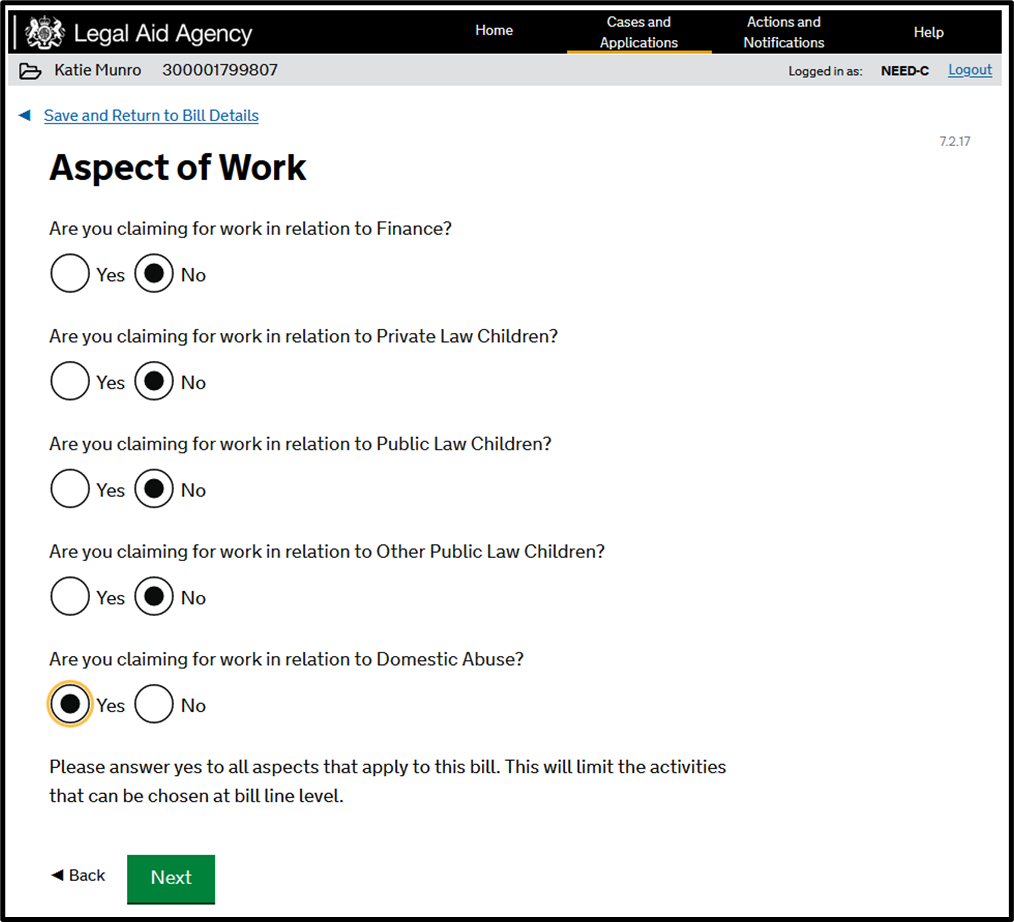Screen dimensions: 1014x922
Task: Select No for Finance work
Action: coord(154,274)
